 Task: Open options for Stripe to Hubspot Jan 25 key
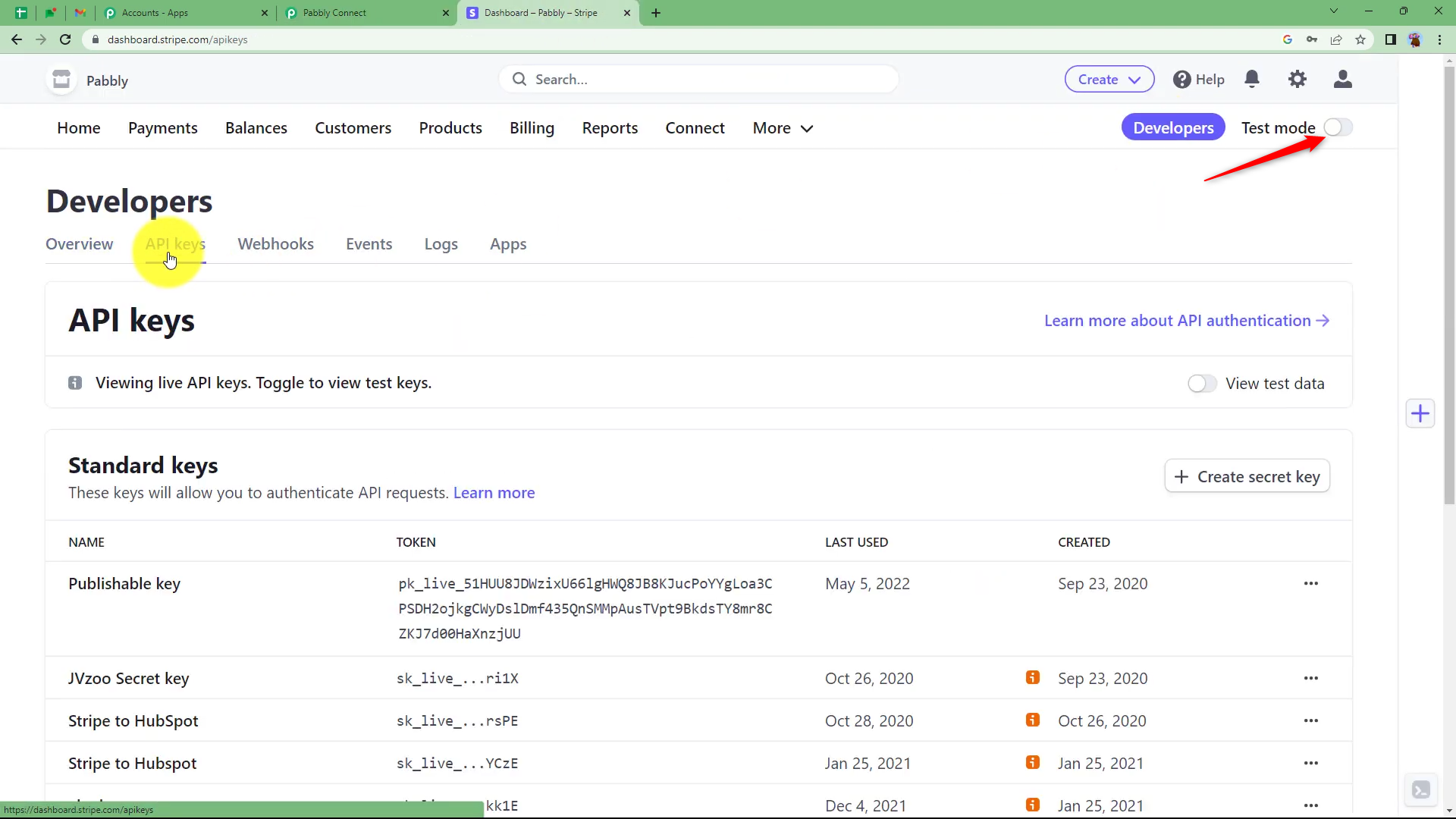coord(1311,764)
